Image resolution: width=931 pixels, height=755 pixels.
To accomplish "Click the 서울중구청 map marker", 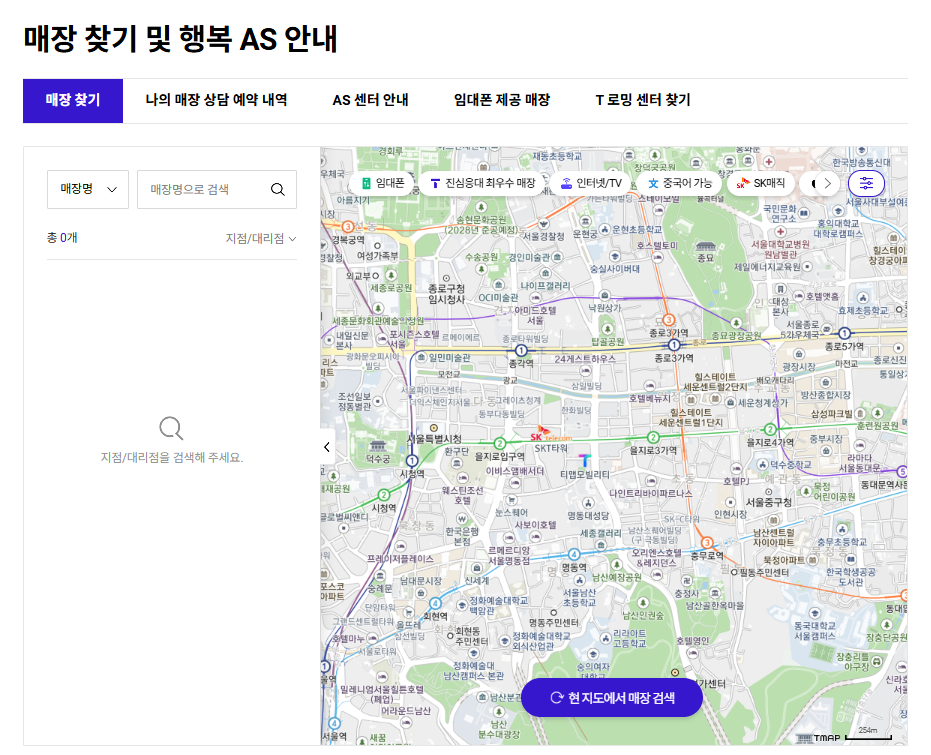I will (768, 491).
